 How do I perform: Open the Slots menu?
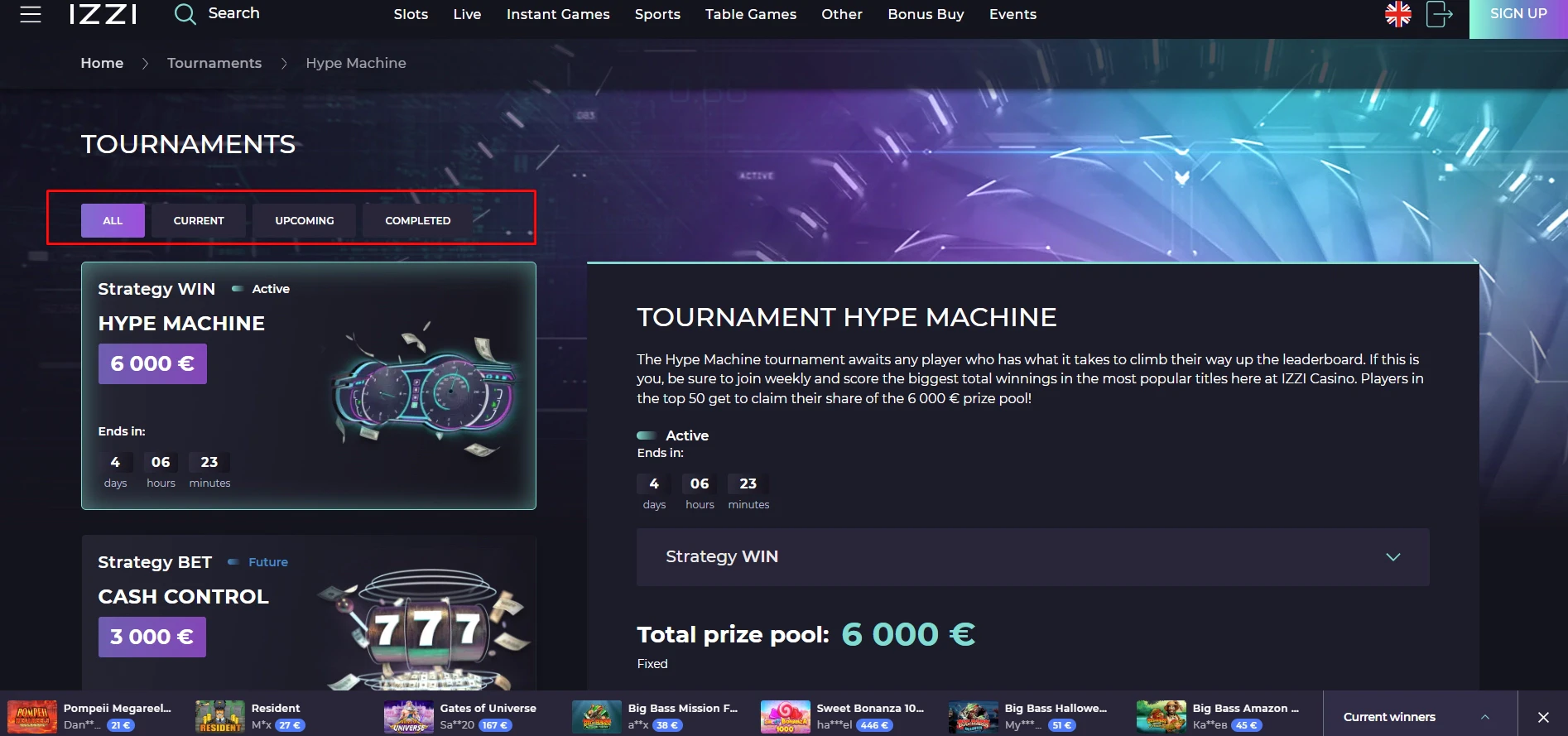click(411, 14)
